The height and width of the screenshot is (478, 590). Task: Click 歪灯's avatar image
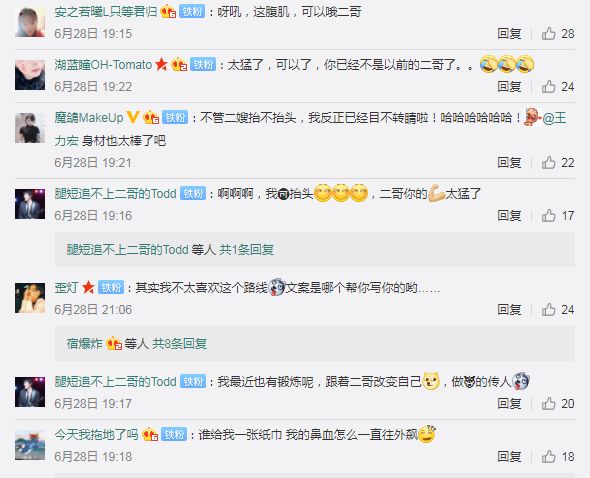tap(30, 298)
